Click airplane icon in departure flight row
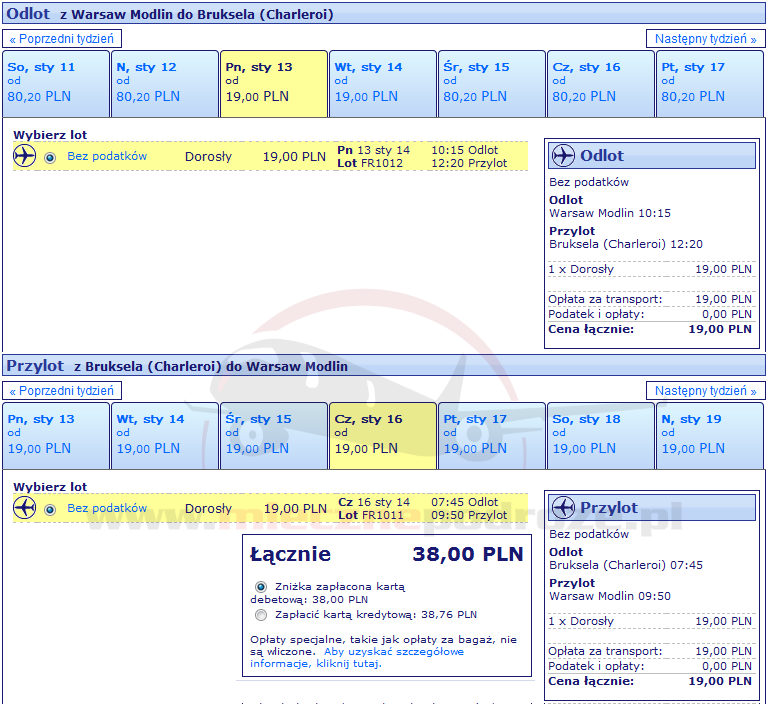The image size is (767, 704). 25,156
